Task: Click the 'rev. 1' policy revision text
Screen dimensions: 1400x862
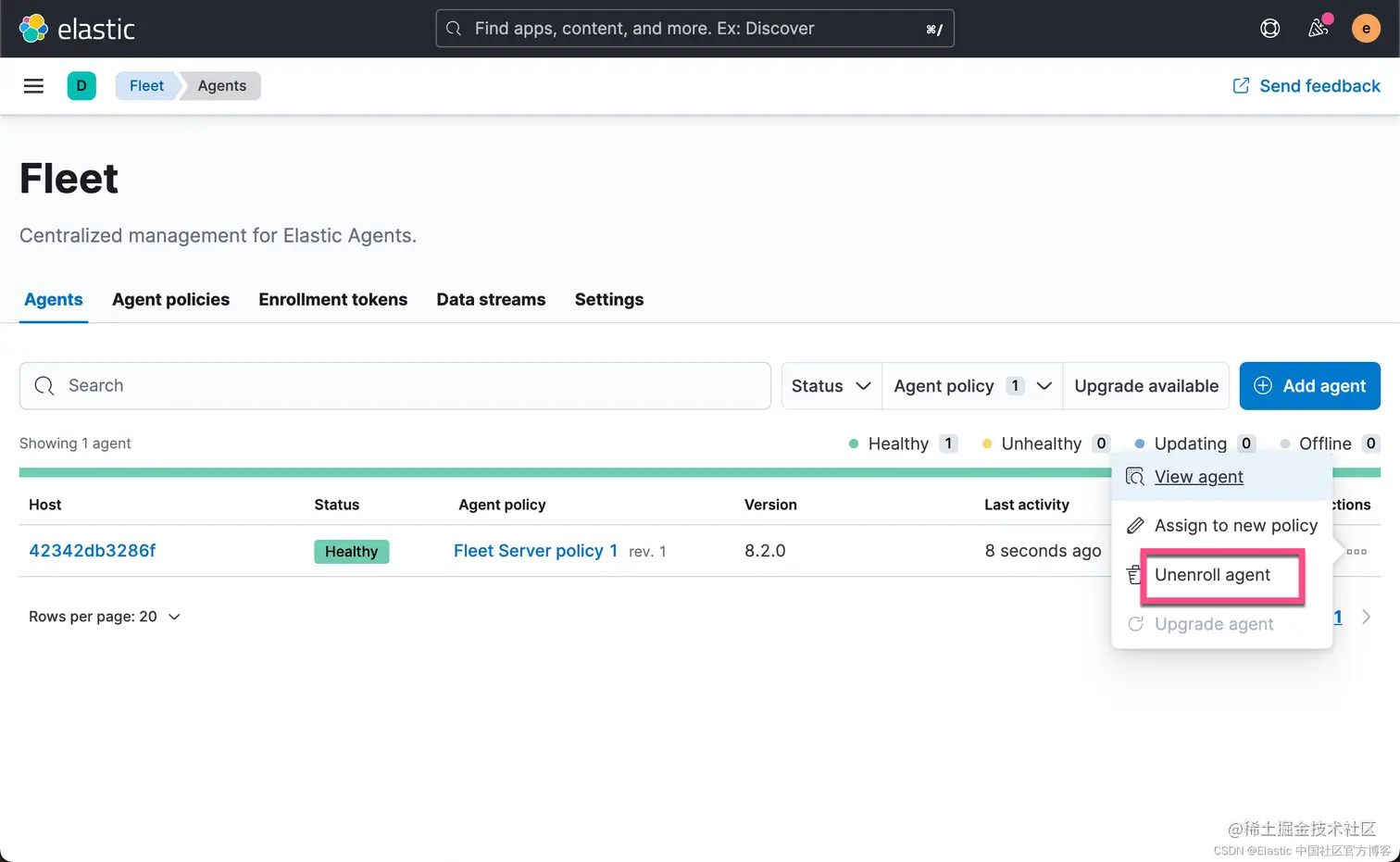Action: (x=647, y=552)
